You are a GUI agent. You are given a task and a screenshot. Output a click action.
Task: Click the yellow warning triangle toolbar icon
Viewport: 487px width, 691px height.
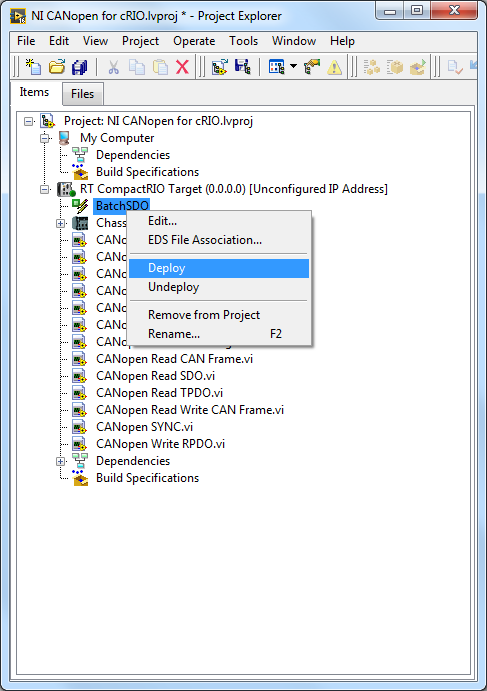coord(335,67)
